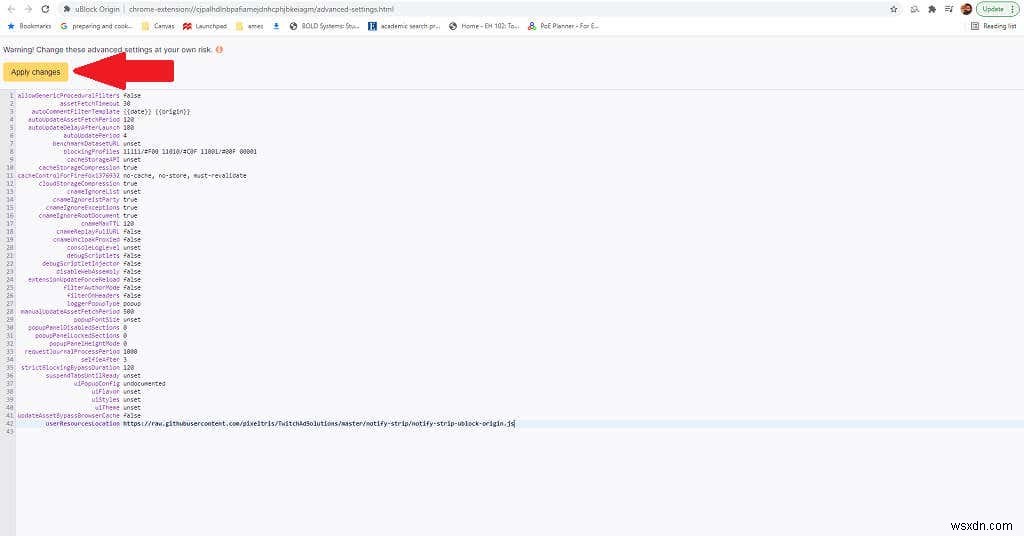The width and height of the screenshot is (1024, 536).
Task: Open the media control playlist icon
Action: [949, 9]
